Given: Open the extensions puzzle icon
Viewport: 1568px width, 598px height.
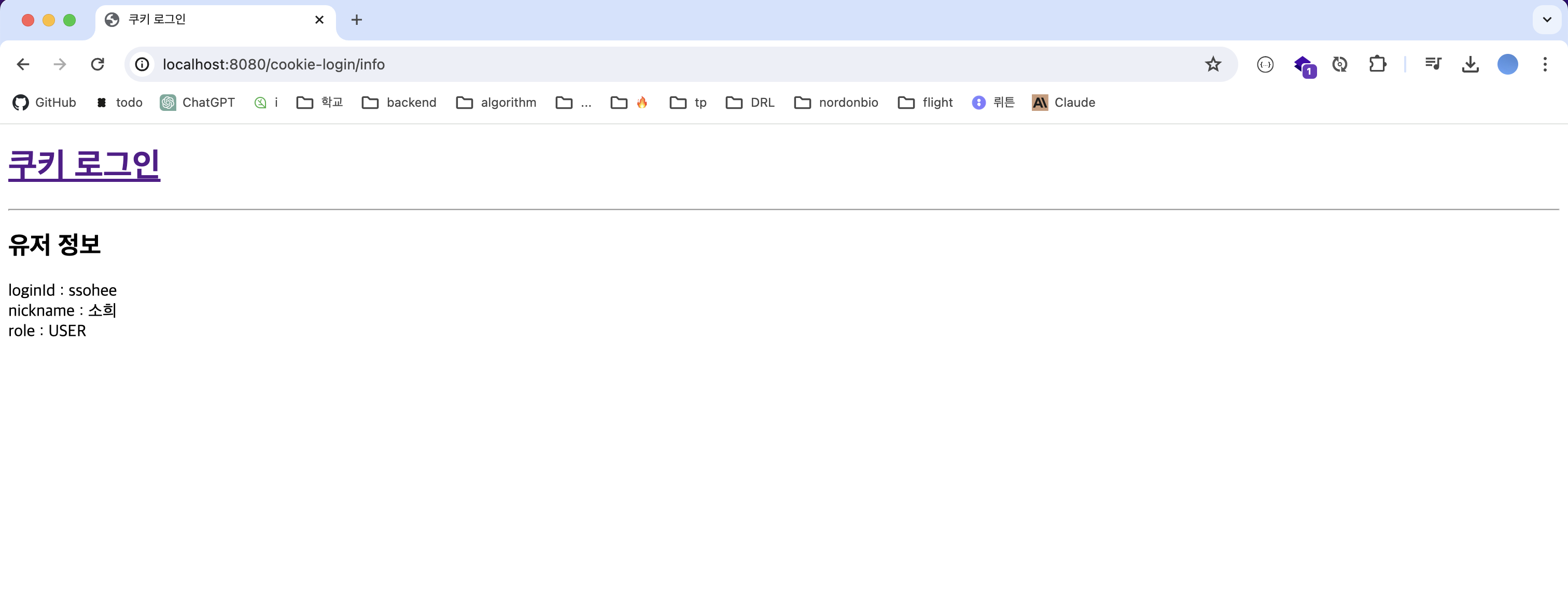Looking at the screenshot, I should click(1378, 64).
